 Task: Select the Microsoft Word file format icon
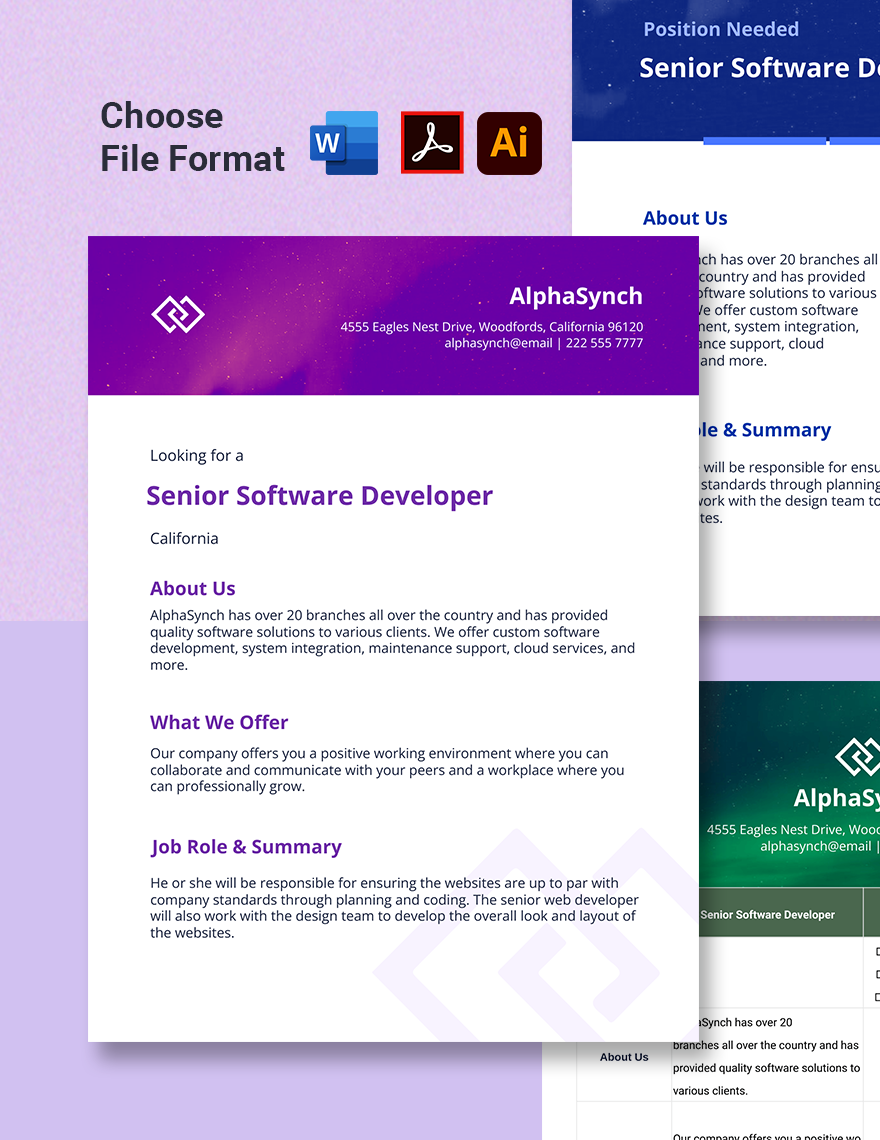343,143
